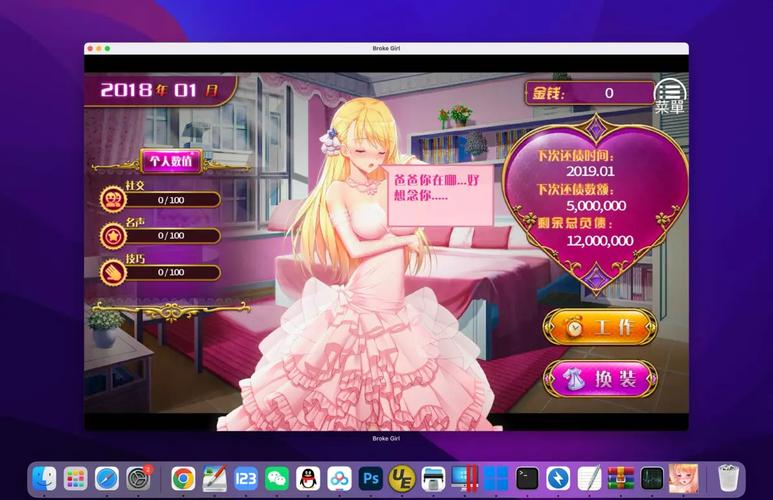Maximize the Broke Girl window

pyautogui.click(x=107, y=48)
